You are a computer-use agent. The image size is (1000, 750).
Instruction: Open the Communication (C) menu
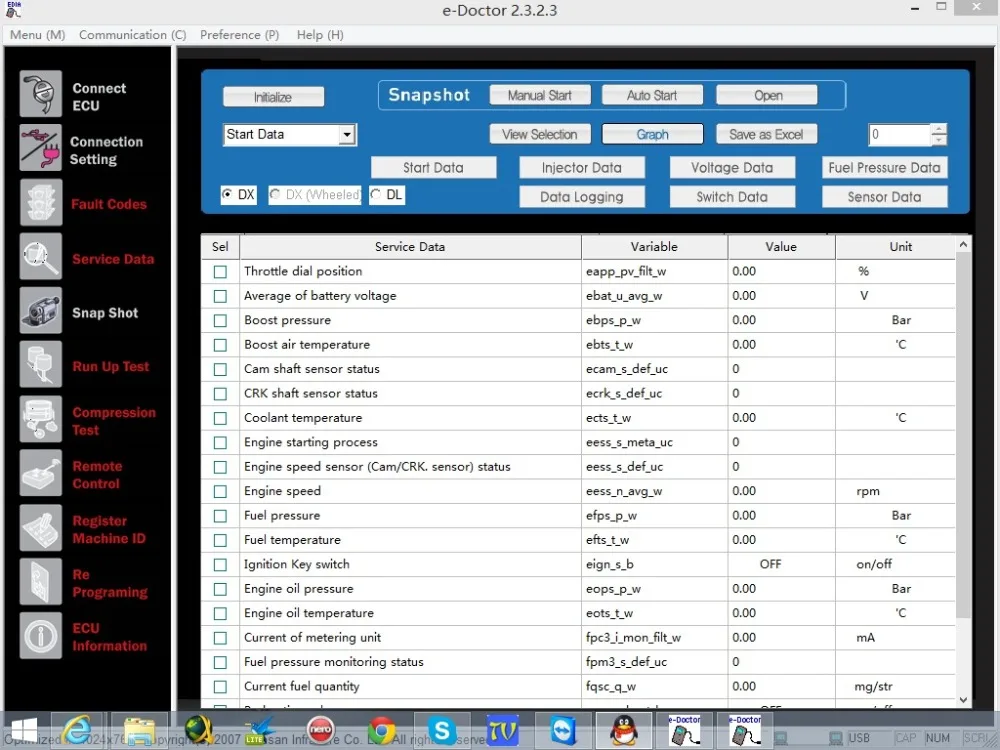133,34
